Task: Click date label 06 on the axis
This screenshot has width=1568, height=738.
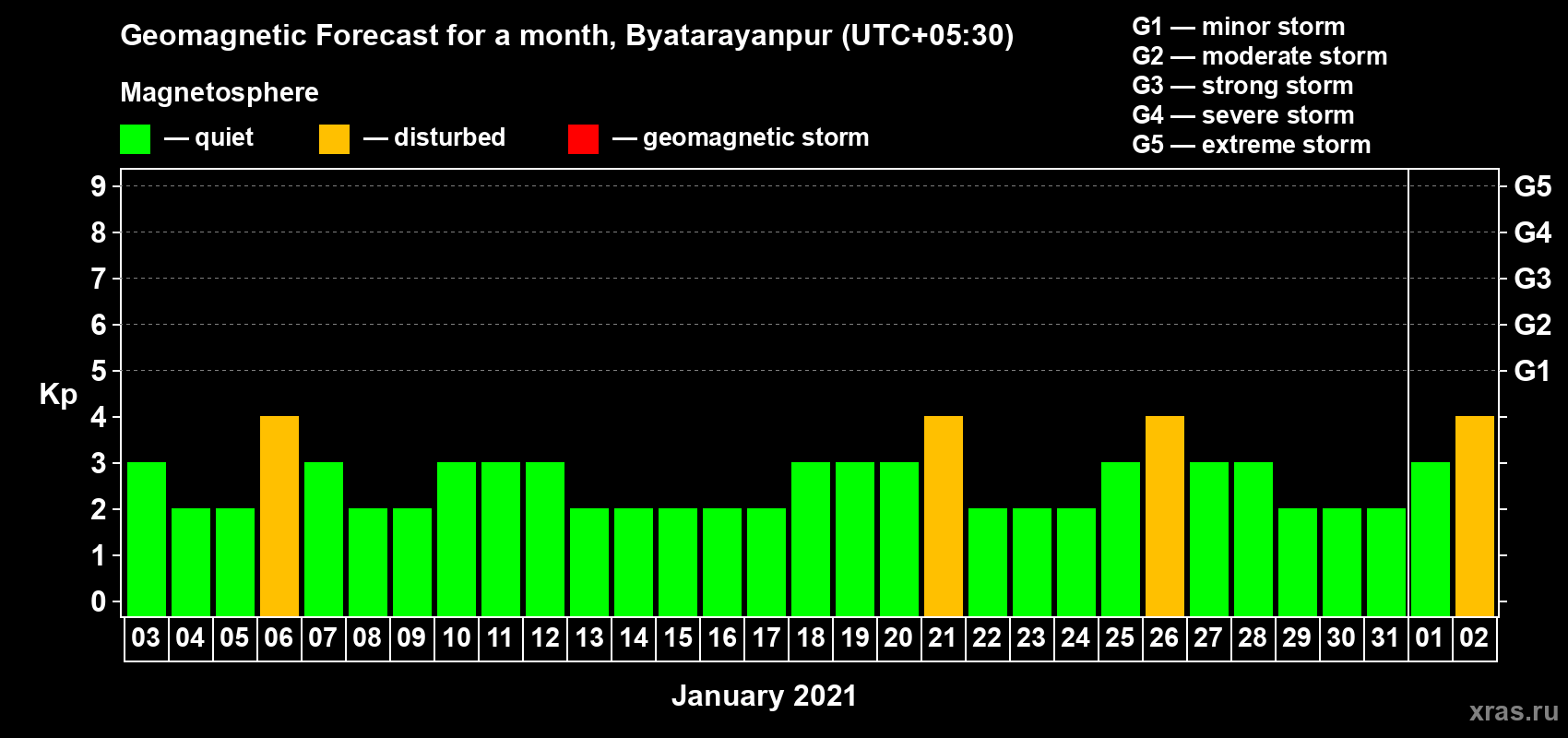Action: click(279, 638)
